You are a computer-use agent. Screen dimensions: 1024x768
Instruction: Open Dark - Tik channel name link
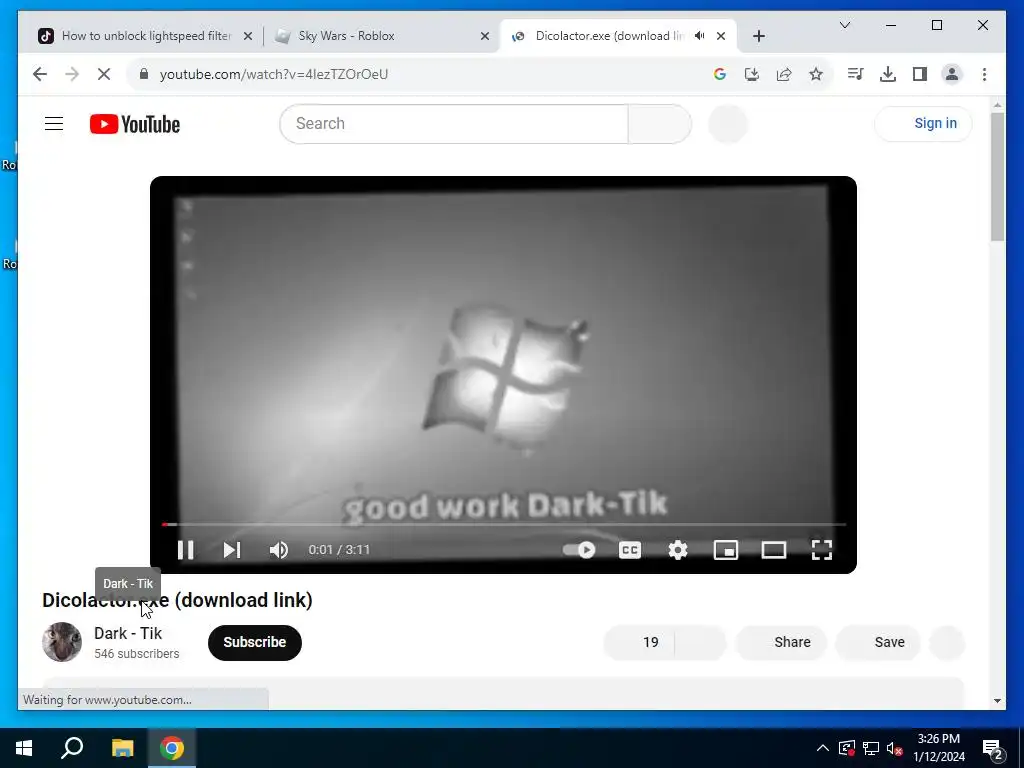128,633
